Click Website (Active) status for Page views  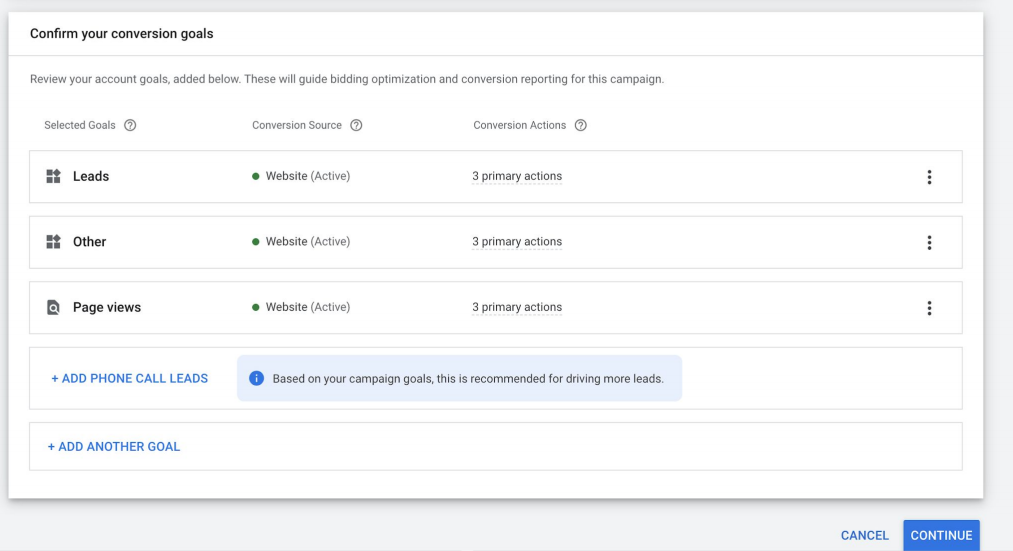click(x=307, y=308)
